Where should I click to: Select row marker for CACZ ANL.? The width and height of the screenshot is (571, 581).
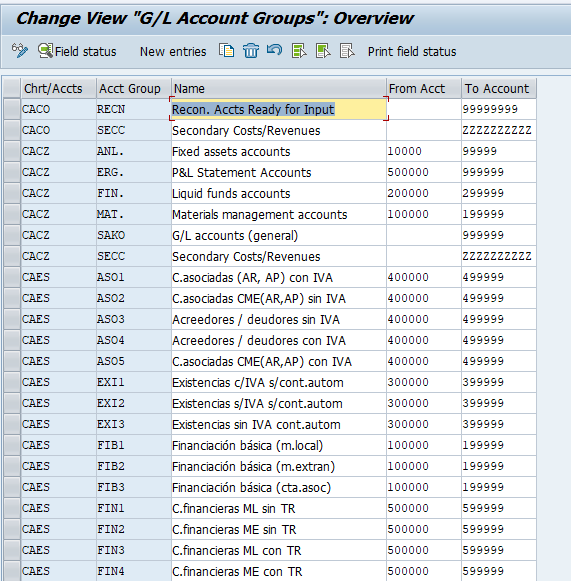12,151
